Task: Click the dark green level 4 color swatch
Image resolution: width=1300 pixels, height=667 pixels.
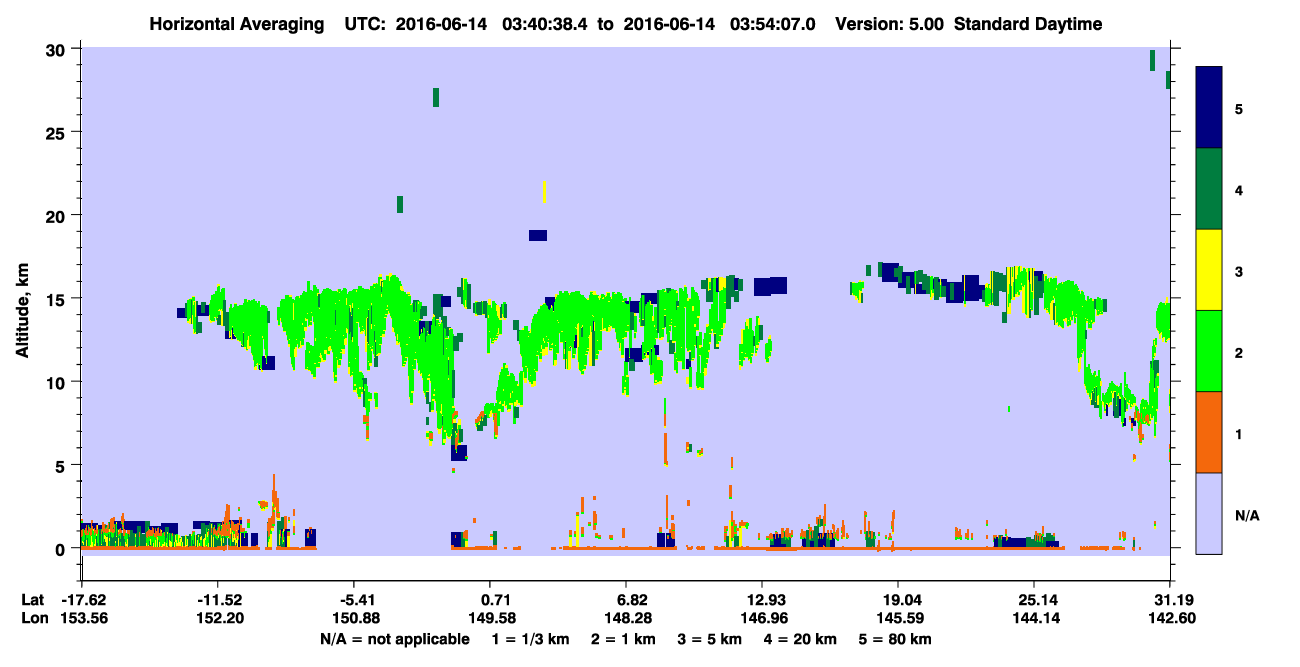Action: (1209, 189)
